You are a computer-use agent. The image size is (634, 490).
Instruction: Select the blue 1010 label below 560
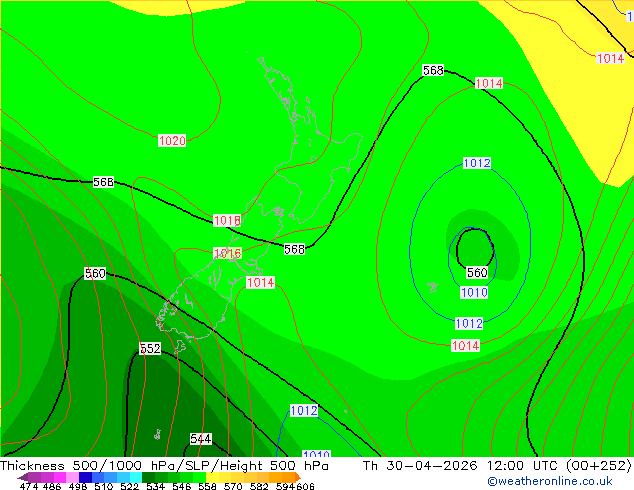click(474, 292)
